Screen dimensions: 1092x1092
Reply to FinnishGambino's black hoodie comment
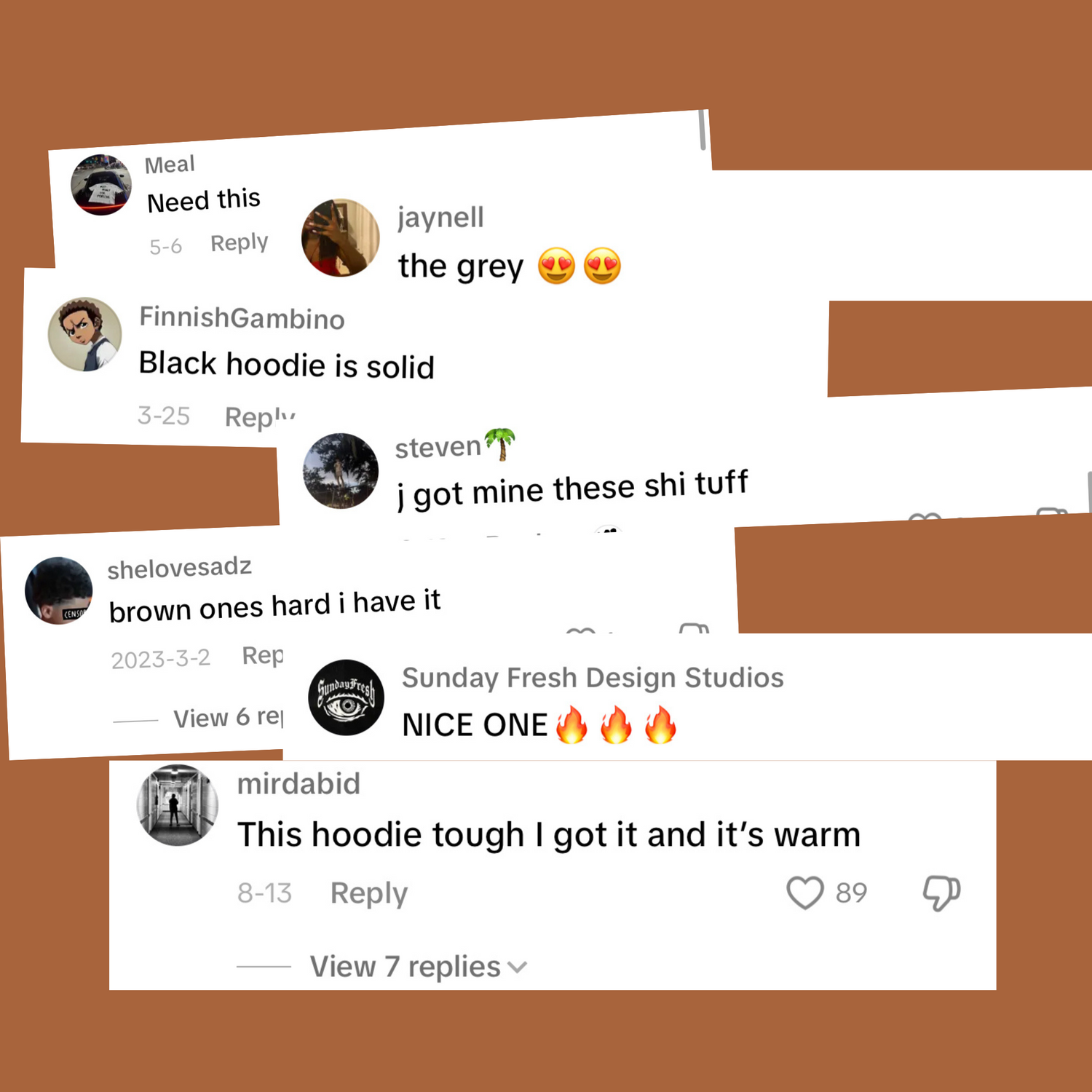click(x=260, y=417)
